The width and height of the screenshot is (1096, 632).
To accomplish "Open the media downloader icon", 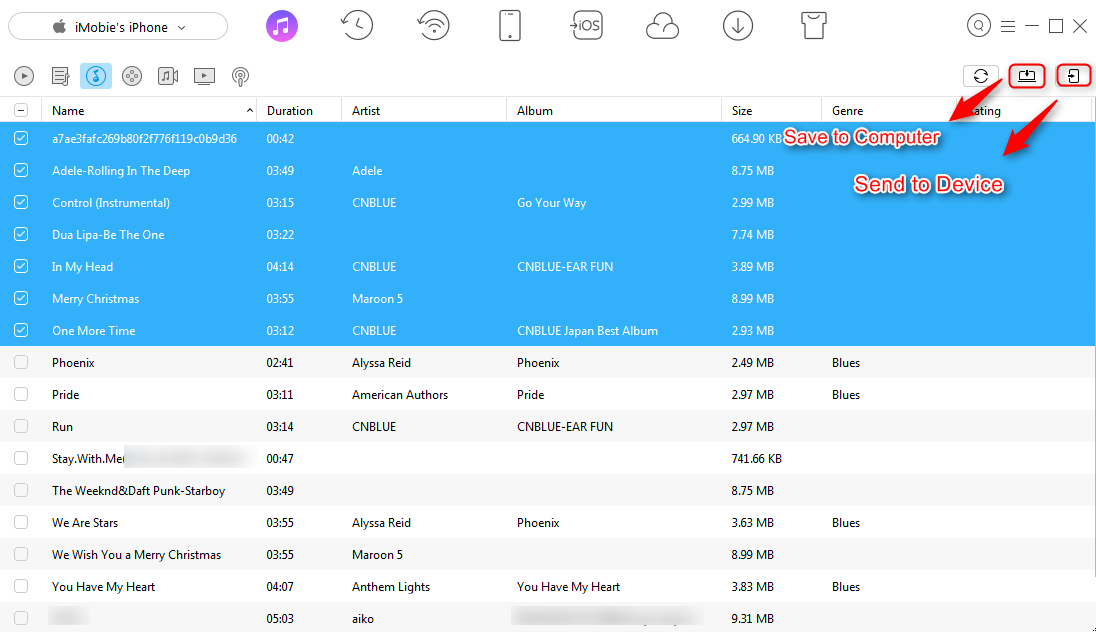I will 737,26.
